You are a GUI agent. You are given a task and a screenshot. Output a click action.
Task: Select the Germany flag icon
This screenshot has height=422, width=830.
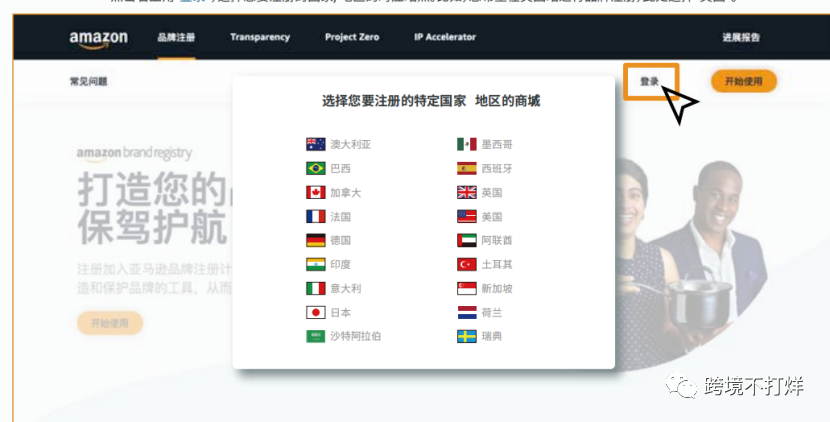[x=315, y=240]
